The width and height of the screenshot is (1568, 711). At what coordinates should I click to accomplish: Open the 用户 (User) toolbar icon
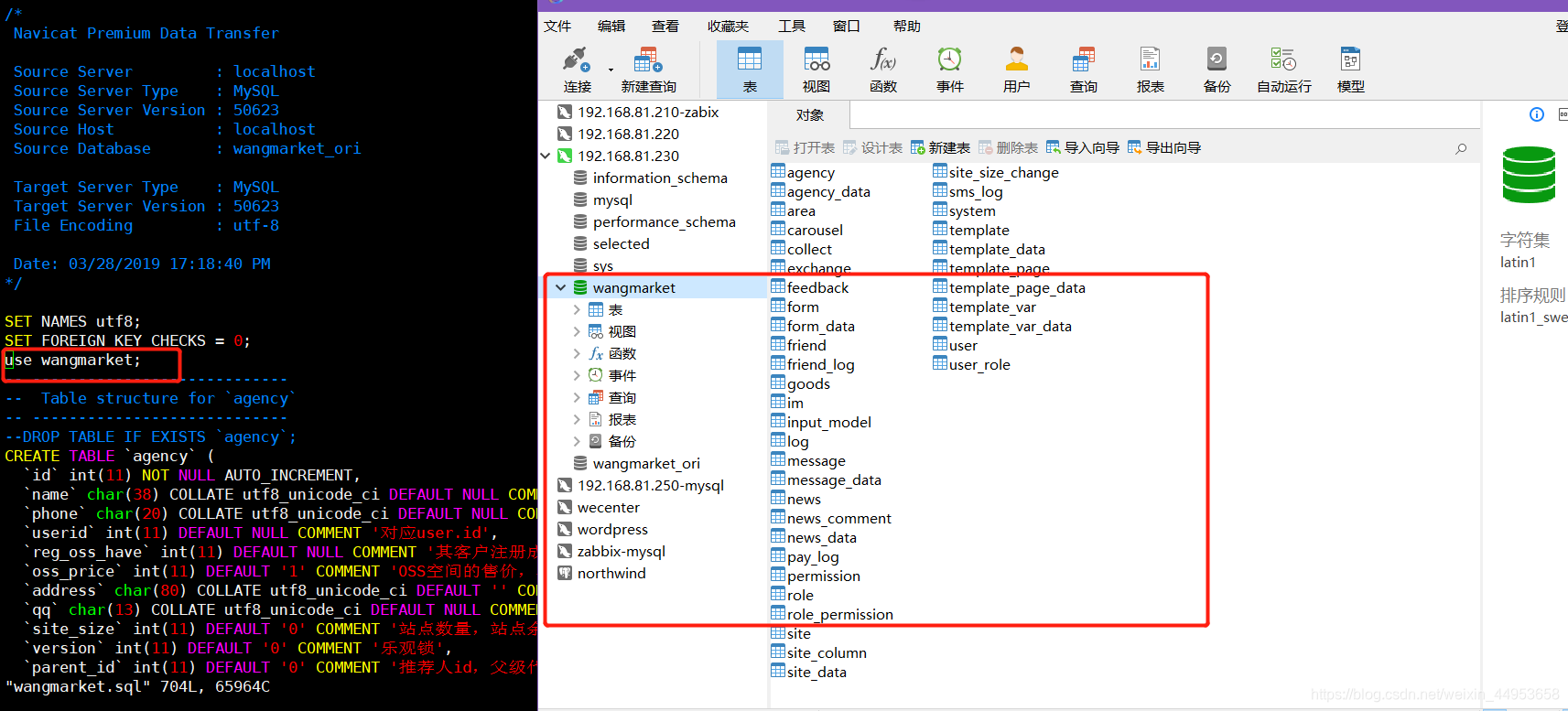click(1017, 70)
